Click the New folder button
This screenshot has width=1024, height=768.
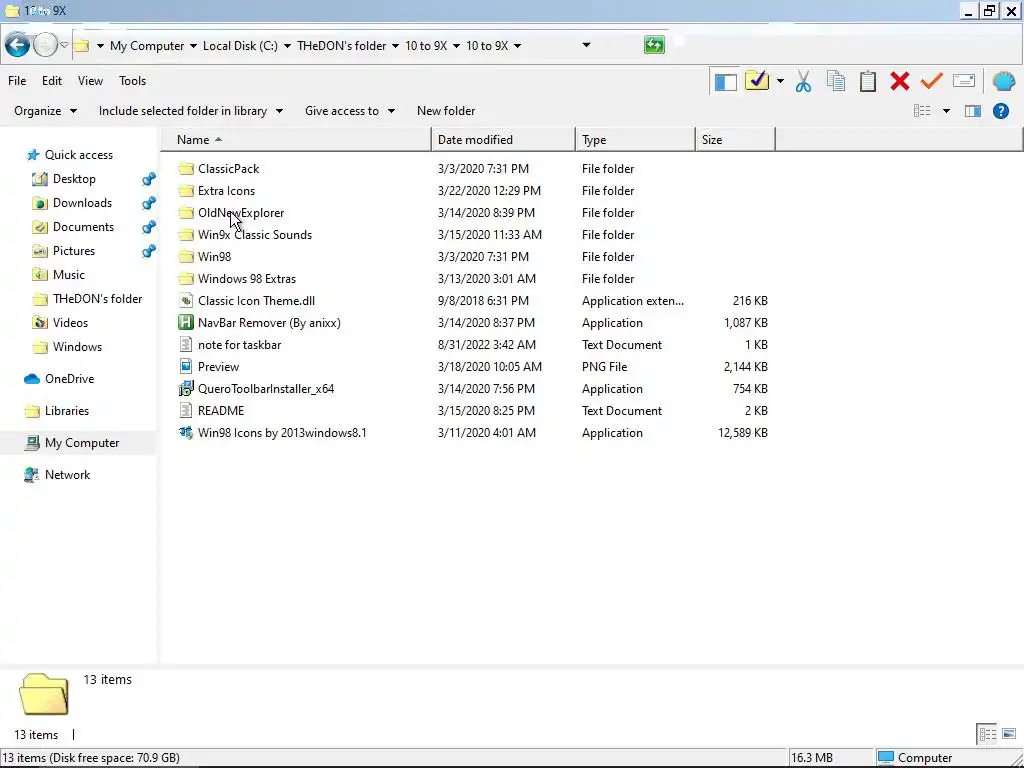tap(446, 111)
